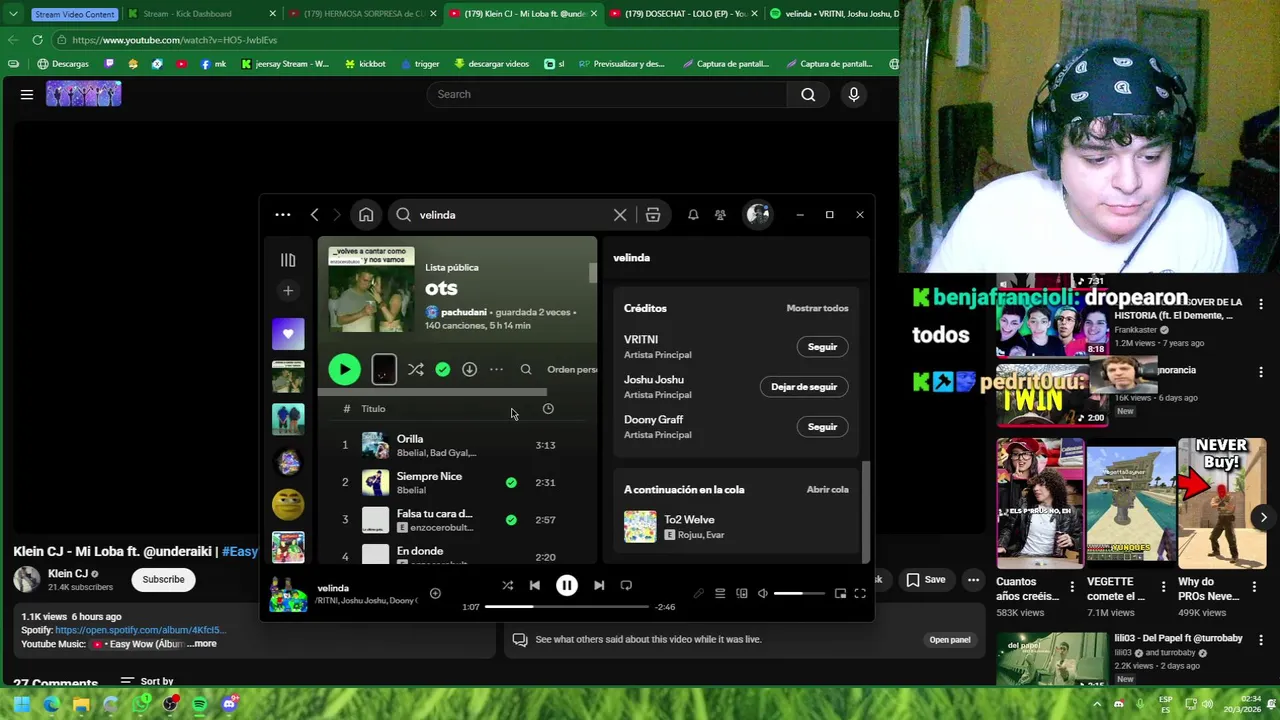Click the YouTube search box
Viewport: 1280px width, 720px height.
pyautogui.click(x=607, y=94)
